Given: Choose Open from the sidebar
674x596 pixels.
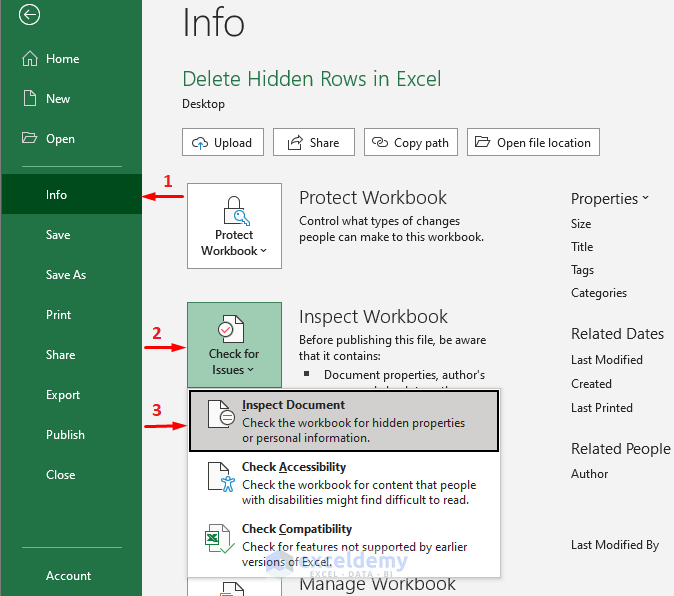Looking at the screenshot, I should tap(71, 138).
